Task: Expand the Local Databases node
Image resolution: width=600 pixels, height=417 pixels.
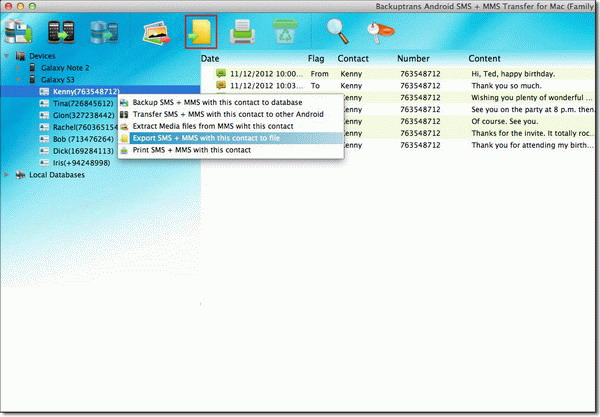Action: point(7,175)
